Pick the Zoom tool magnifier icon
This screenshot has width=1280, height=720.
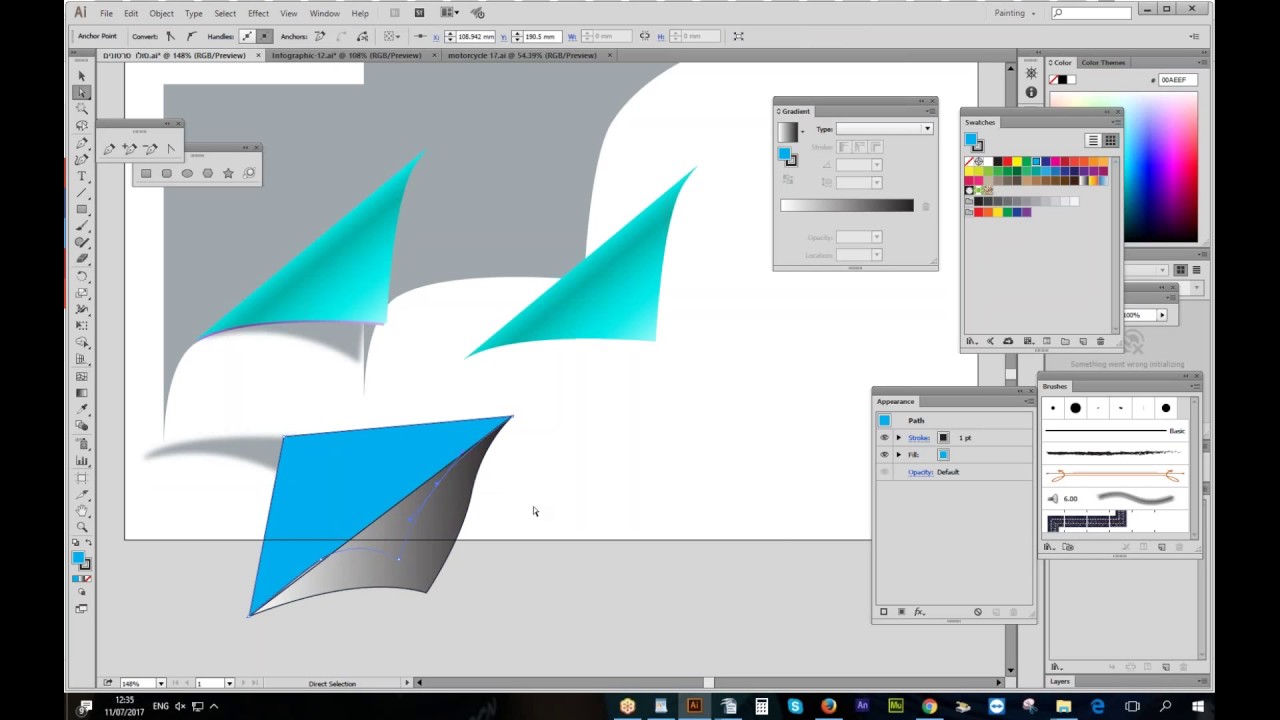click(x=82, y=527)
